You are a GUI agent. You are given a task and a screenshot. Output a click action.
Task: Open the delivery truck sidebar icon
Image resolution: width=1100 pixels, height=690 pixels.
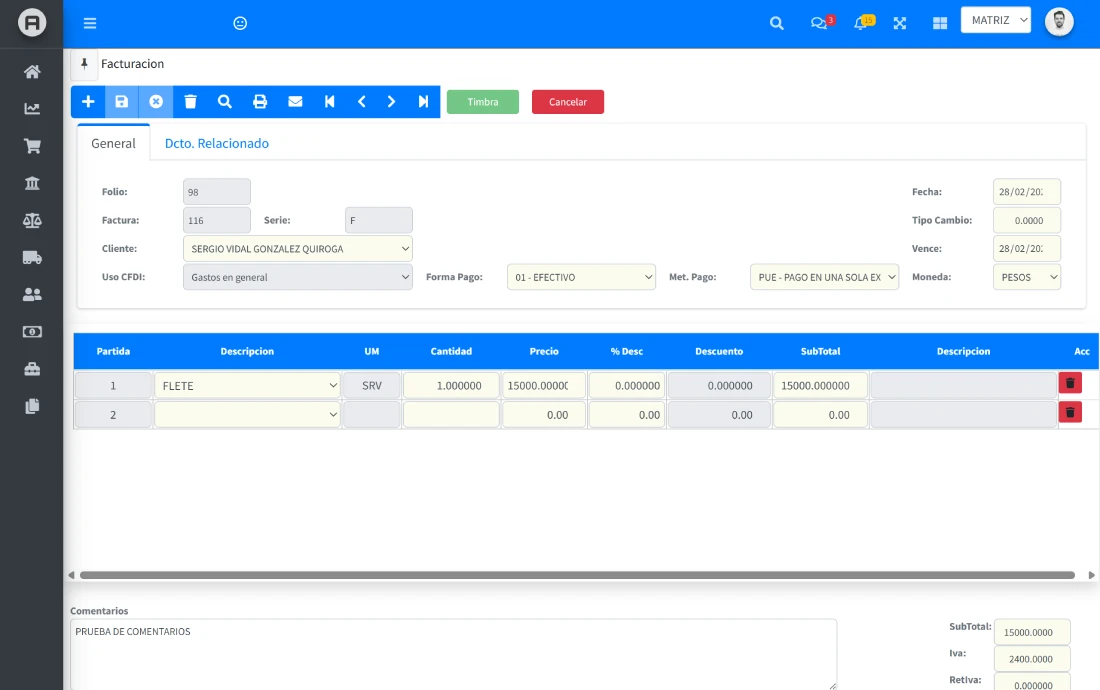32,257
